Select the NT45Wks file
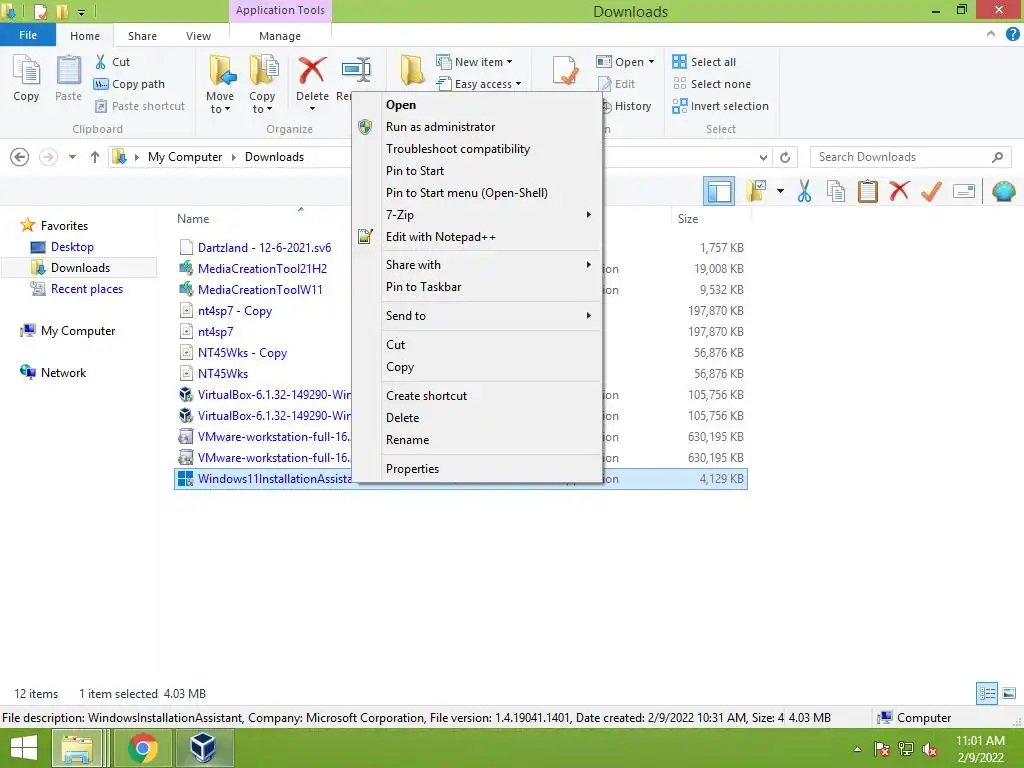The height and width of the screenshot is (768, 1024). click(x=223, y=374)
